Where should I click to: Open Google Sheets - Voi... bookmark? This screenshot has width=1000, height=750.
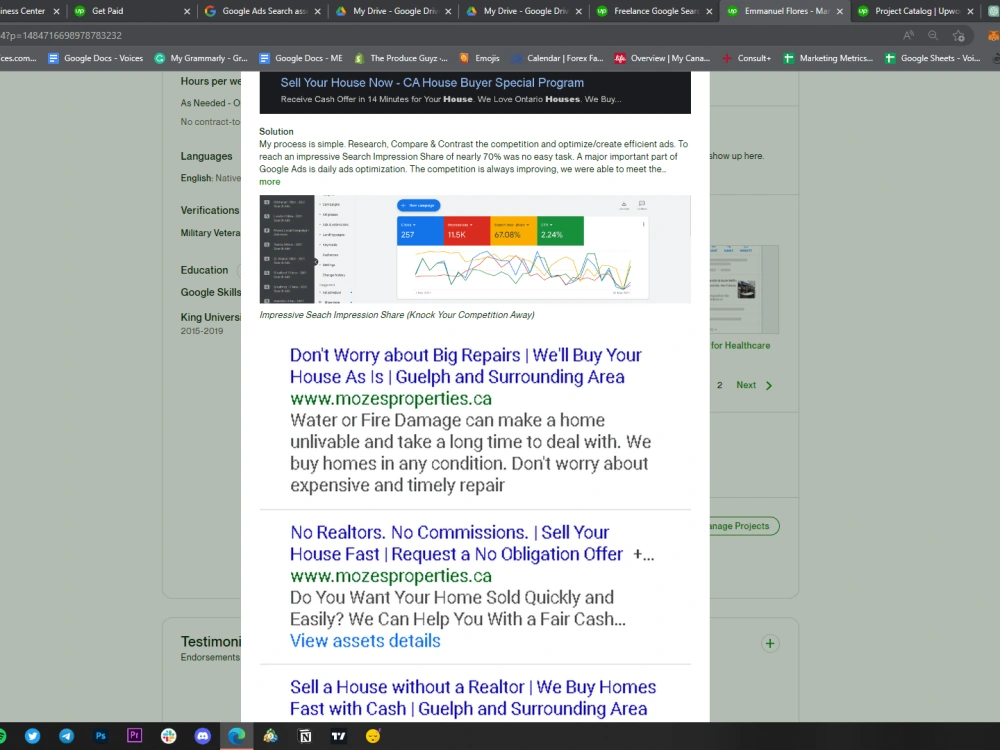(x=932, y=58)
